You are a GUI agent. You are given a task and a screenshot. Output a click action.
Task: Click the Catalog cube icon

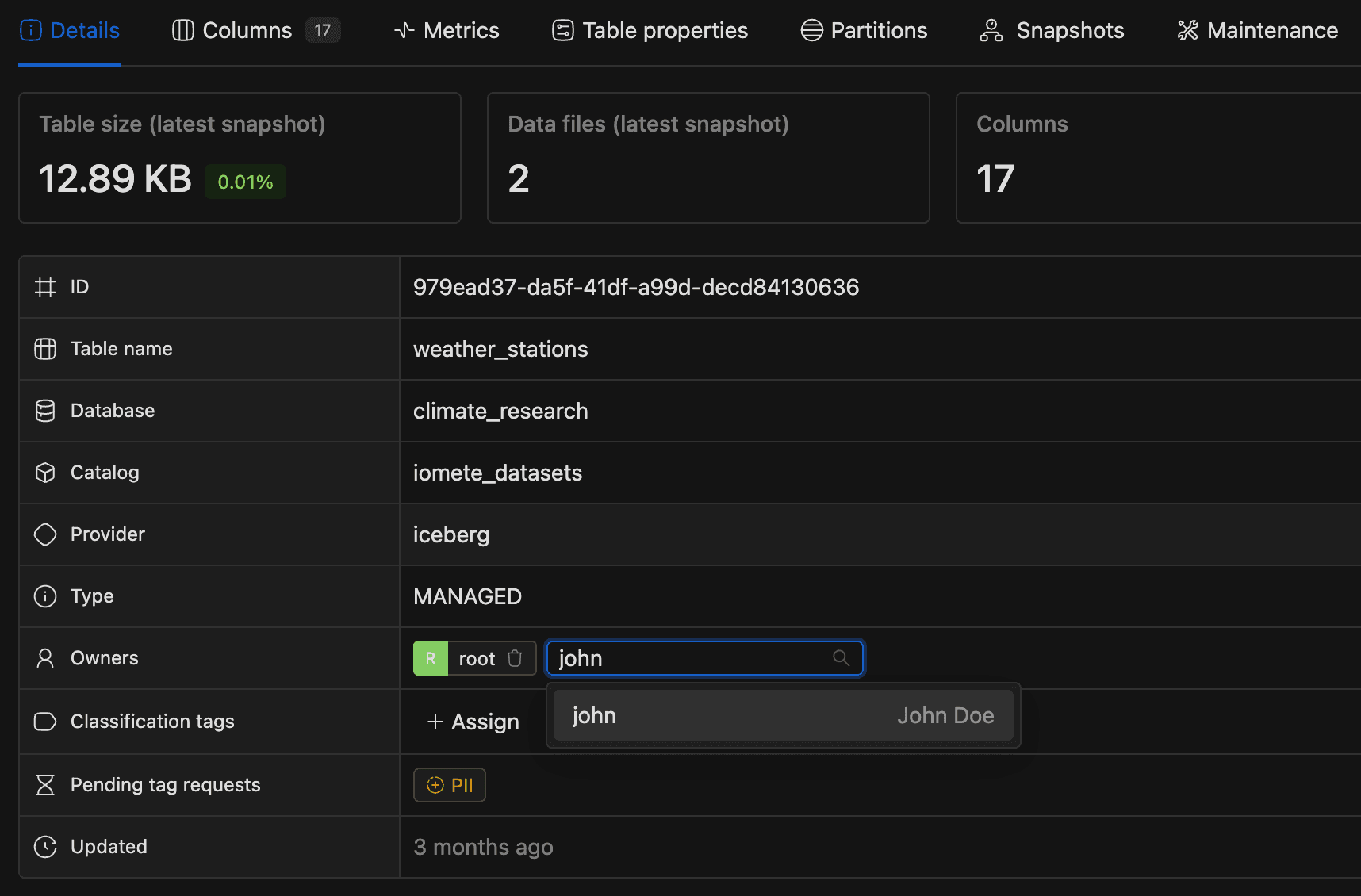click(45, 473)
